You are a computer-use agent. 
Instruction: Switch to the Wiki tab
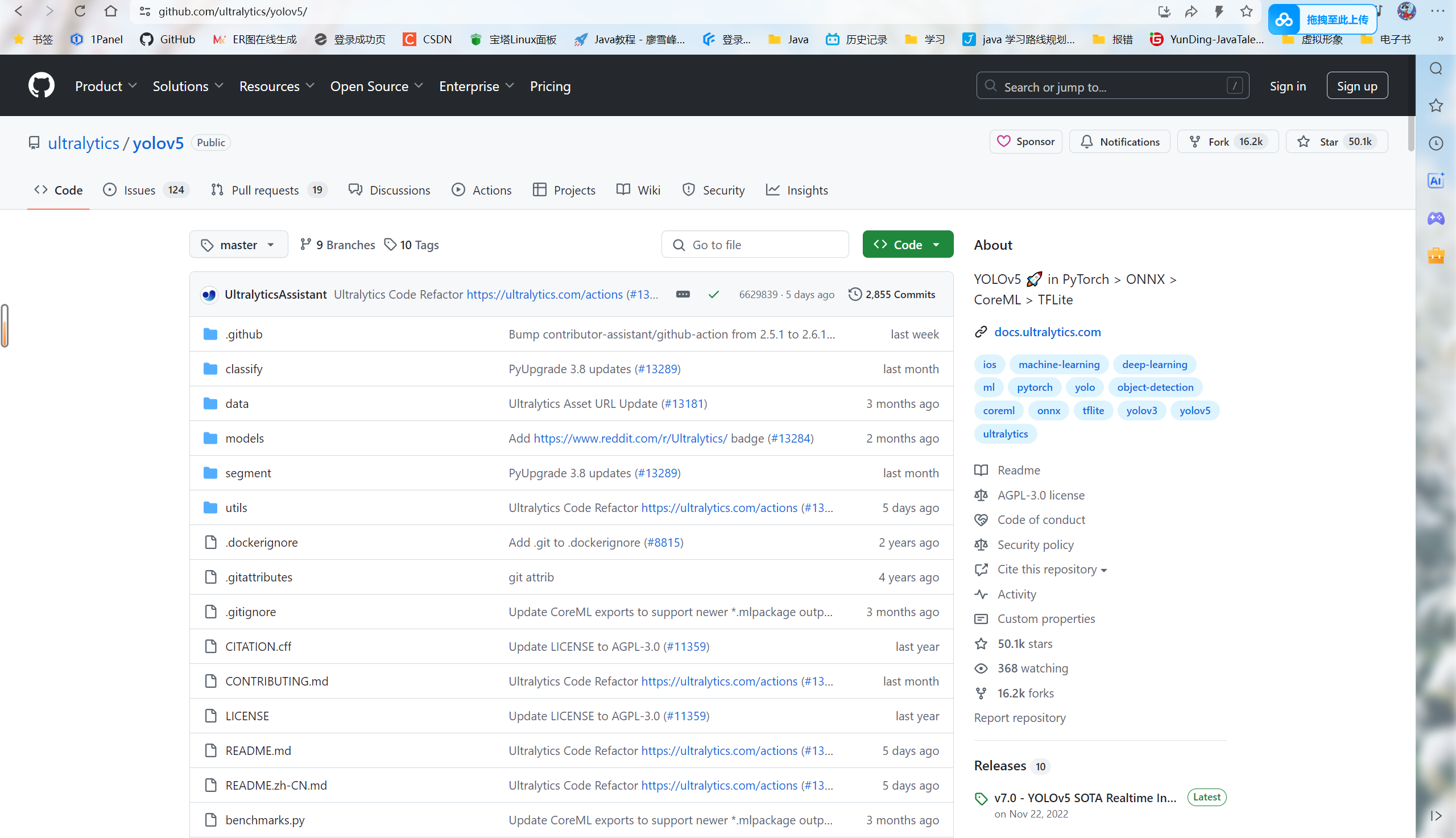pyautogui.click(x=638, y=190)
